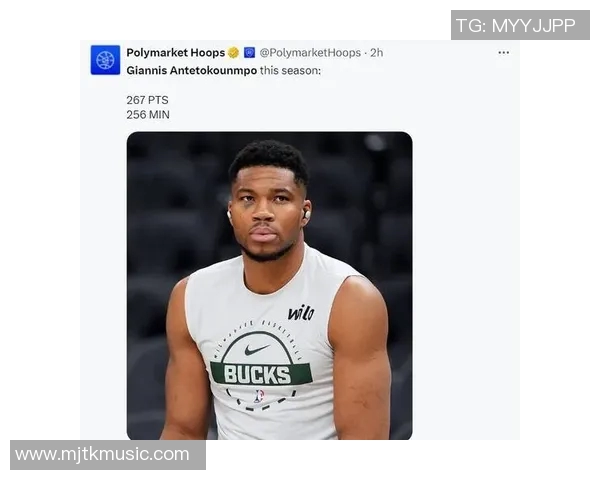The image size is (600, 480).
Task: Open the three-dot more options menu
Action: [503, 53]
